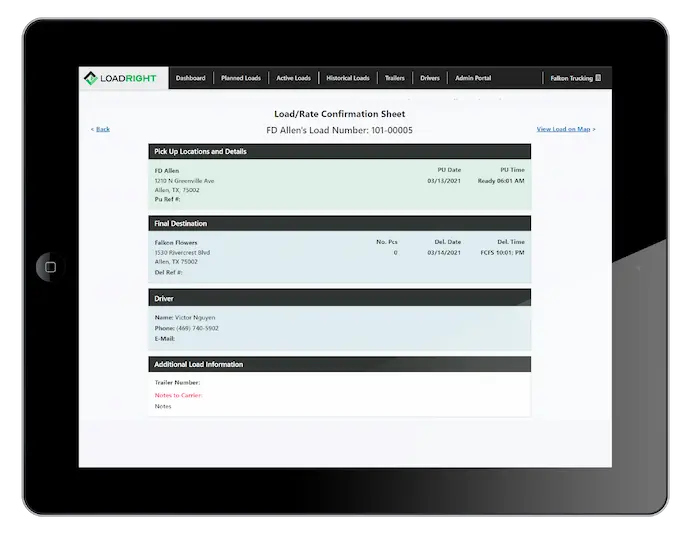Open the Admin Portal
The height and width of the screenshot is (535, 684).
[473, 78]
